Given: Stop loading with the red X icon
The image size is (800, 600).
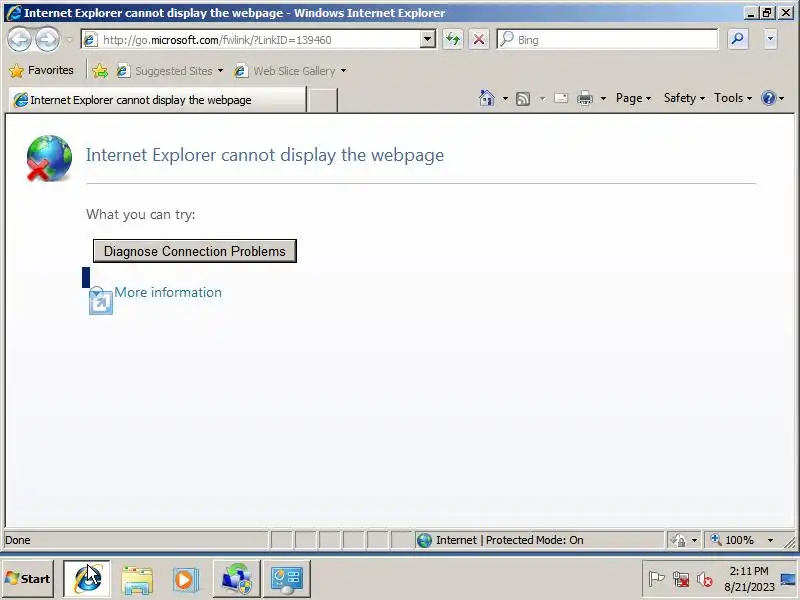Looking at the screenshot, I should [x=479, y=40].
